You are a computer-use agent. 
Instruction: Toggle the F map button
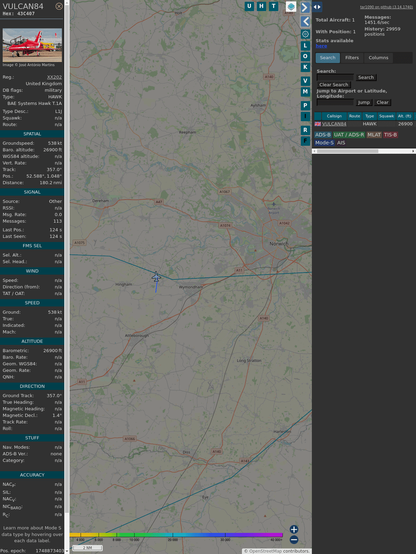pos(305,141)
